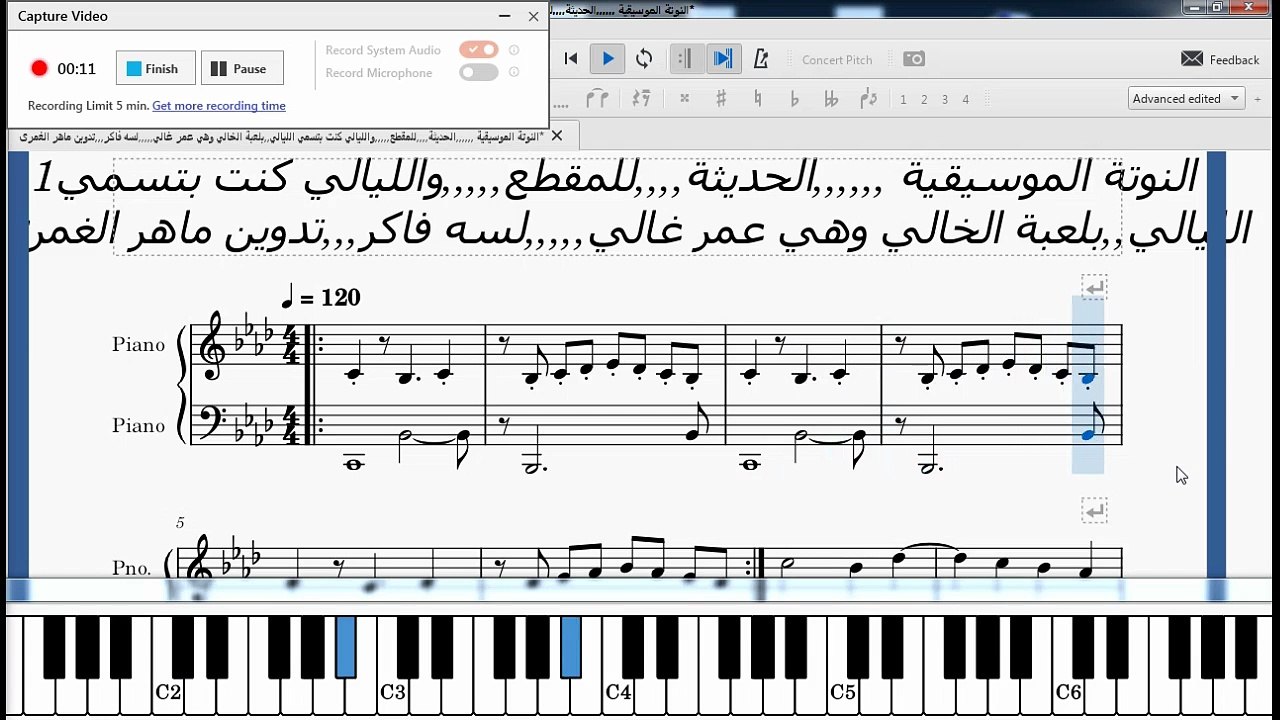Viewport: 1280px width, 720px height.
Task: Toggle pan score during playback icon
Action: pyautogui.click(x=722, y=59)
